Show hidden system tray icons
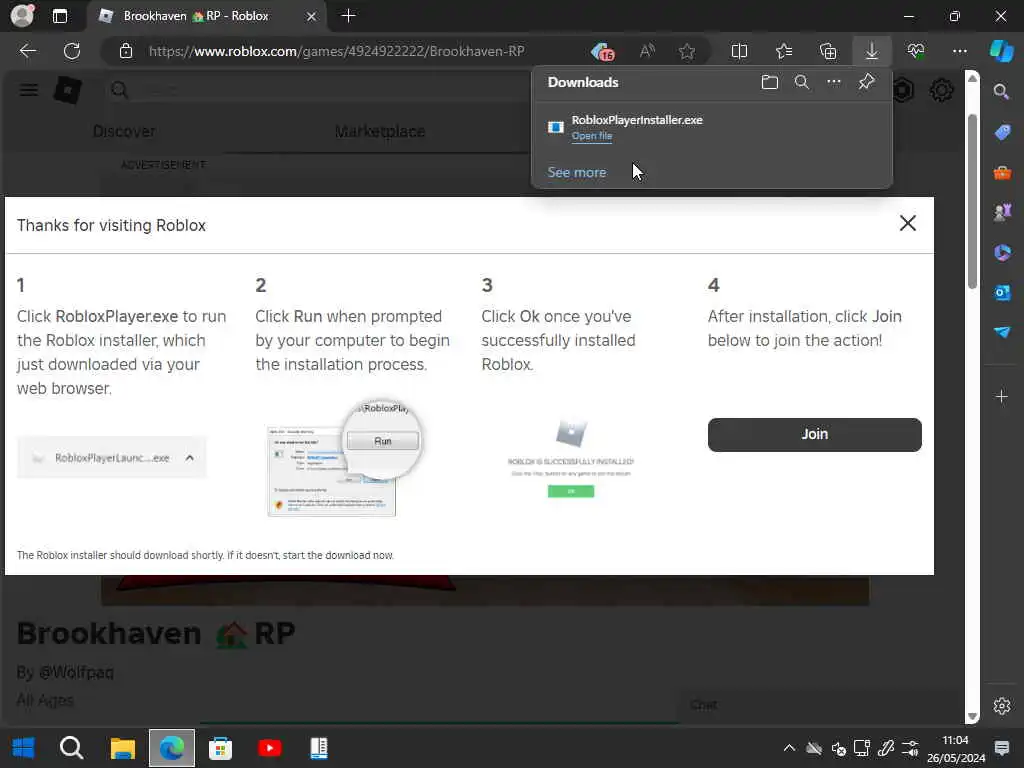Image resolution: width=1024 pixels, height=768 pixels. (x=789, y=748)
